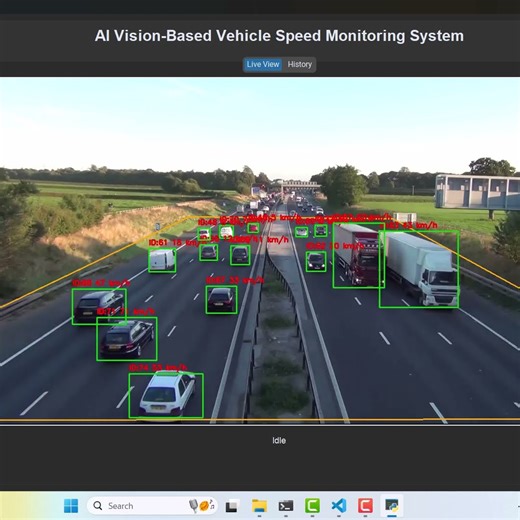
Task: Click the taskbar Search box
Action: 152,506
